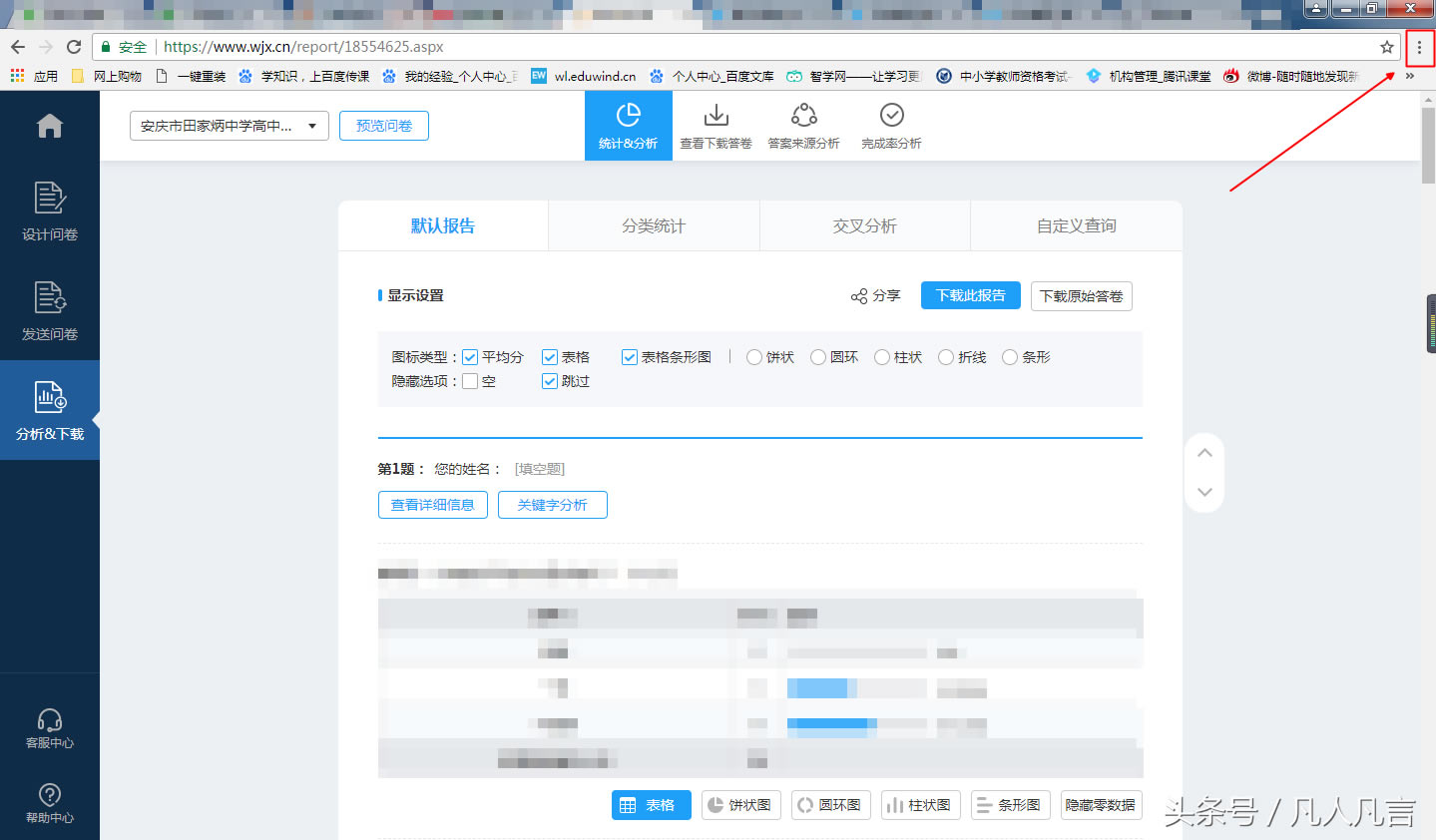Open 设计问卷 from the left sidebar
The image size is (1436, 840).
pyautogui.click(x=49, y=210)
